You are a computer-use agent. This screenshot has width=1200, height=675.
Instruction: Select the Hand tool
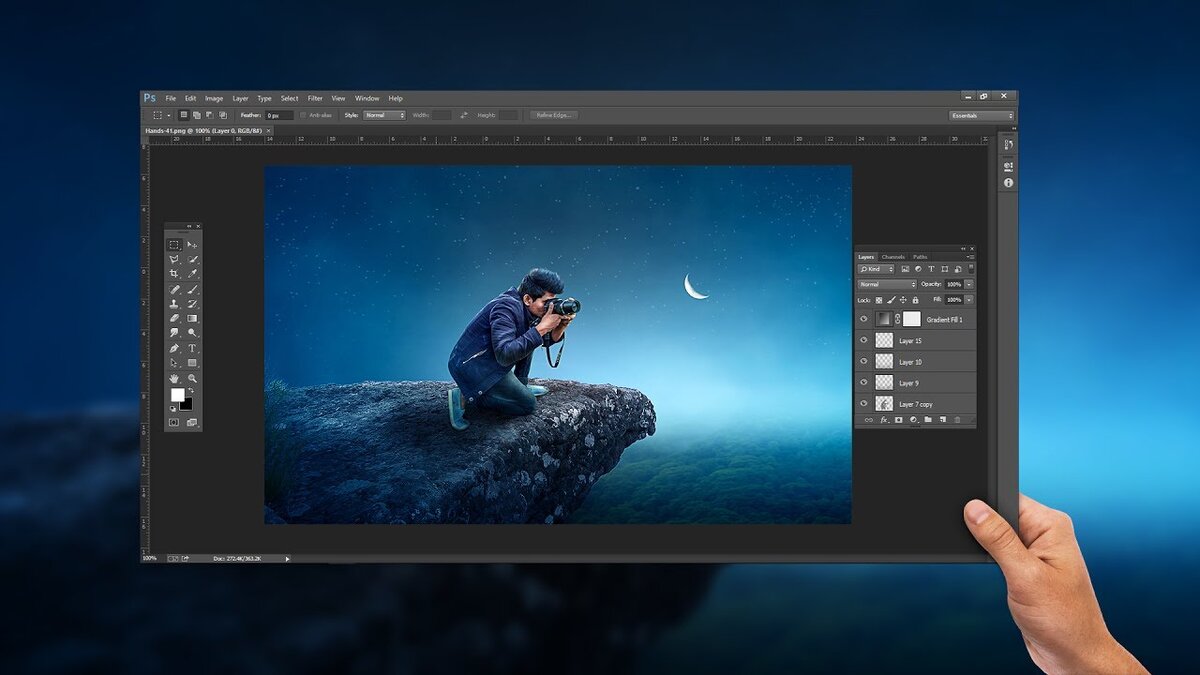tap(174, 377)
